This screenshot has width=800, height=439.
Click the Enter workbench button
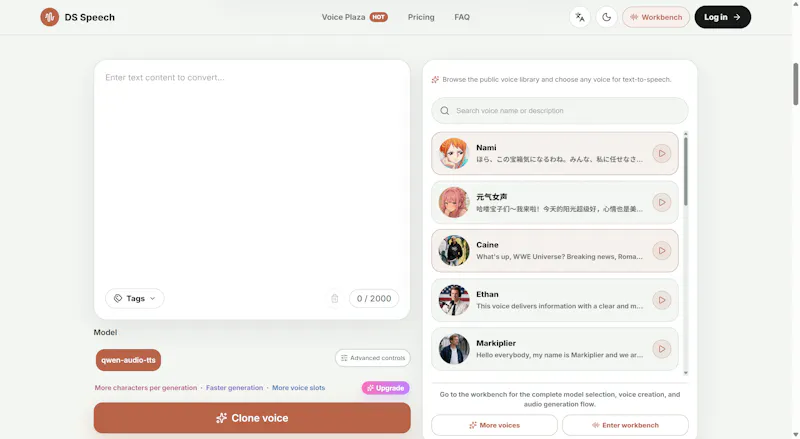tap(626, 425)
